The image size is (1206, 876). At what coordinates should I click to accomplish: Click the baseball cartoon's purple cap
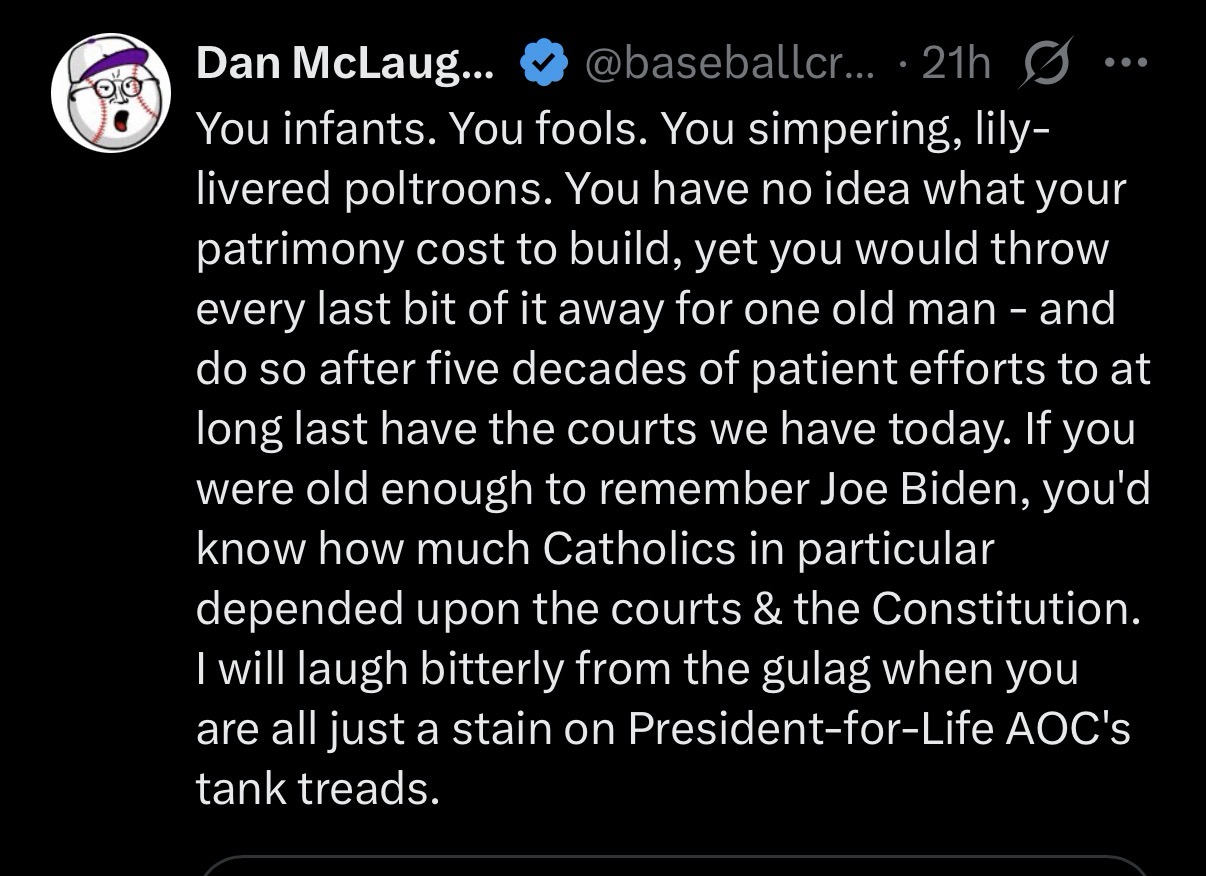(104, 60)
